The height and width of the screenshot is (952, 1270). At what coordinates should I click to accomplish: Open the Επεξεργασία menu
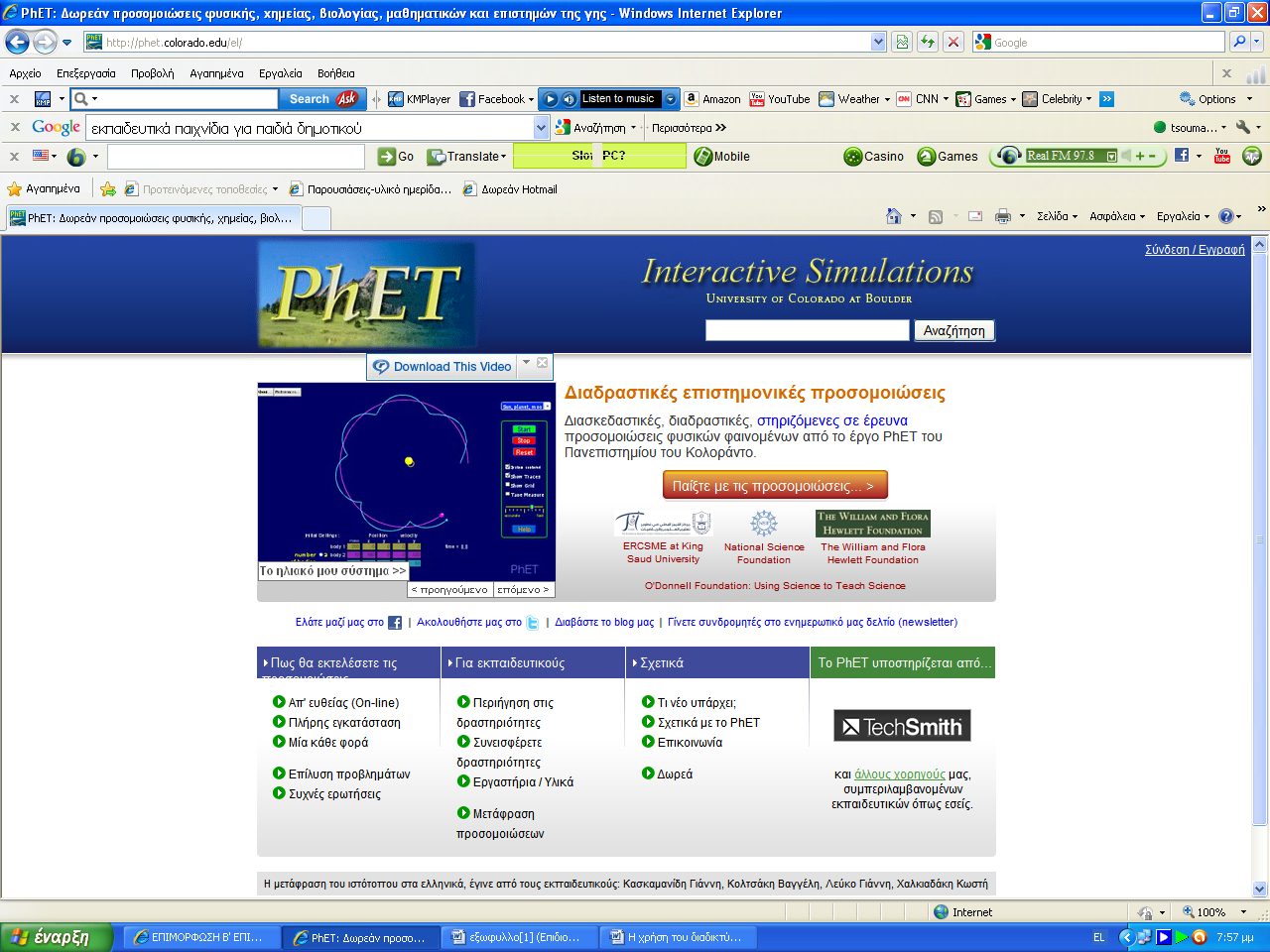click(86, 73)
